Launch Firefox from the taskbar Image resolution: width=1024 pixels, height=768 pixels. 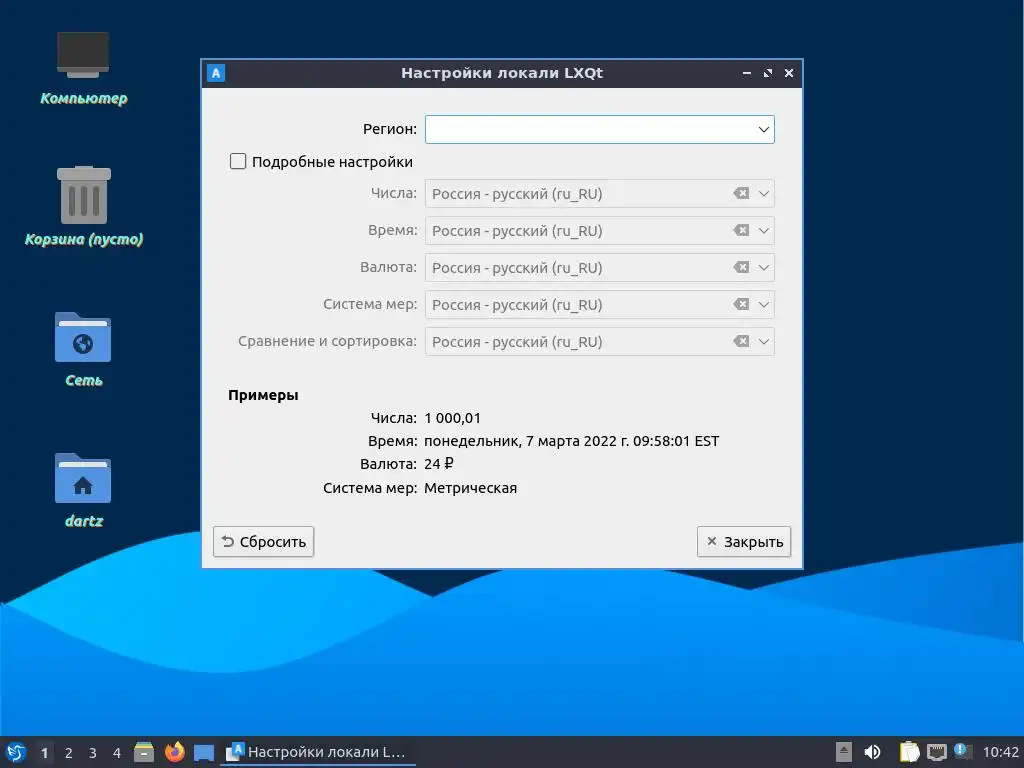pos(174,752)
